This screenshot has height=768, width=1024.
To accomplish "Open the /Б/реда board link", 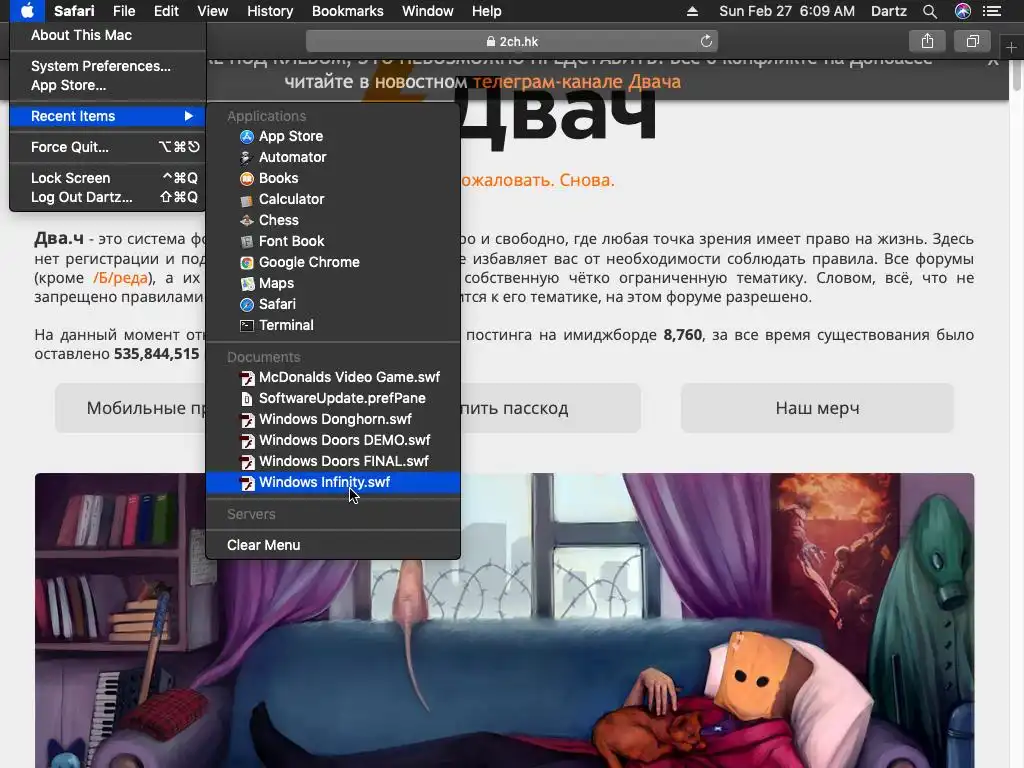I will pos(120,278).
